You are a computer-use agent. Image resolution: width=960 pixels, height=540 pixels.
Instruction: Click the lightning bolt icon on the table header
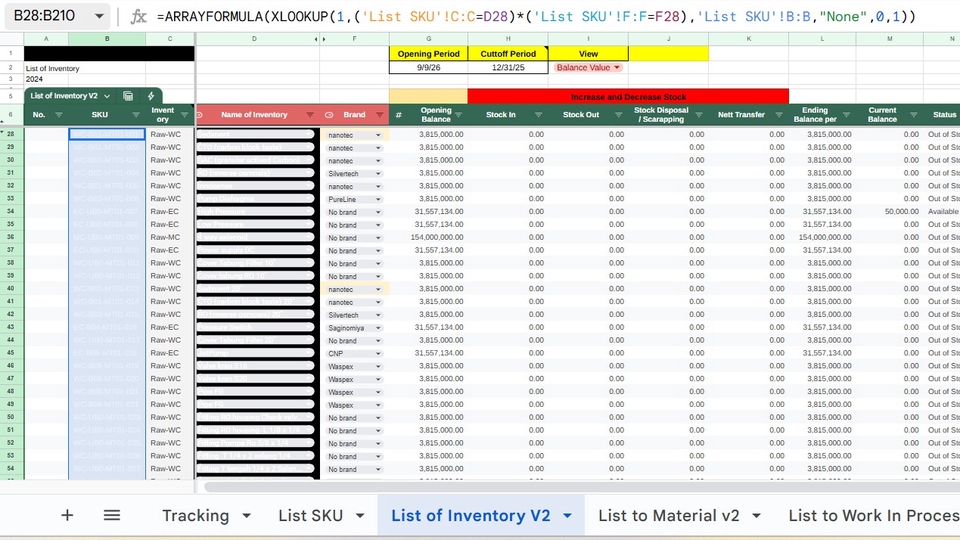point(151,96)
